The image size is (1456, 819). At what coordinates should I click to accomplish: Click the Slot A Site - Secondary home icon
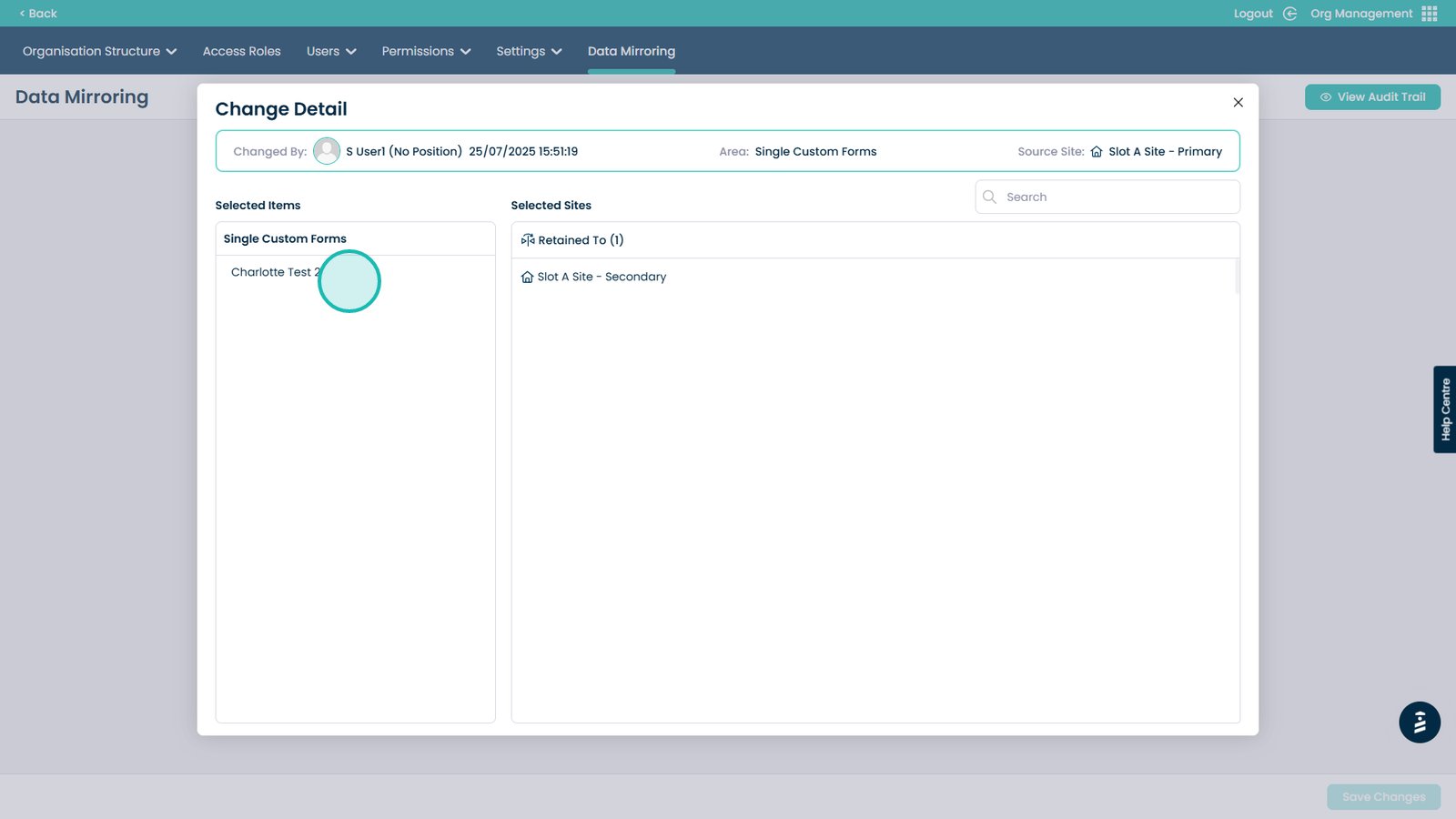(x=527, y=277)
